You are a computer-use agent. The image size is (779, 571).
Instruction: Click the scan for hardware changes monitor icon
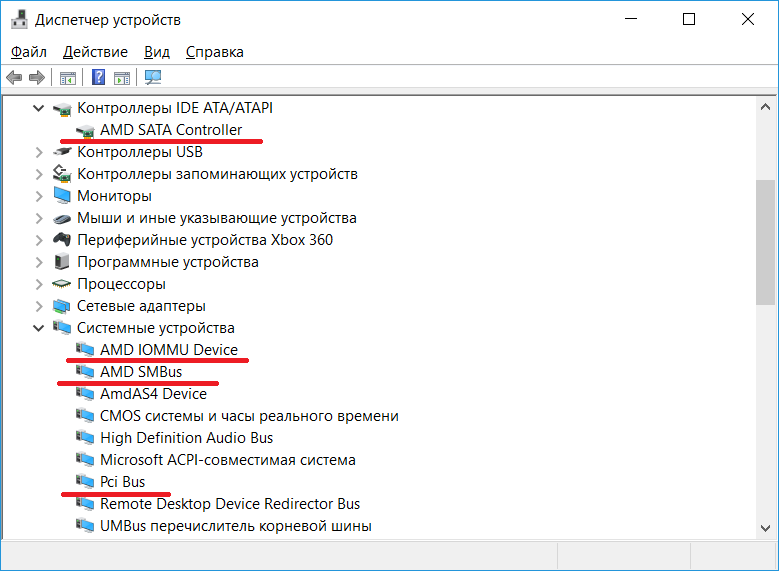[x=153, y=78]
